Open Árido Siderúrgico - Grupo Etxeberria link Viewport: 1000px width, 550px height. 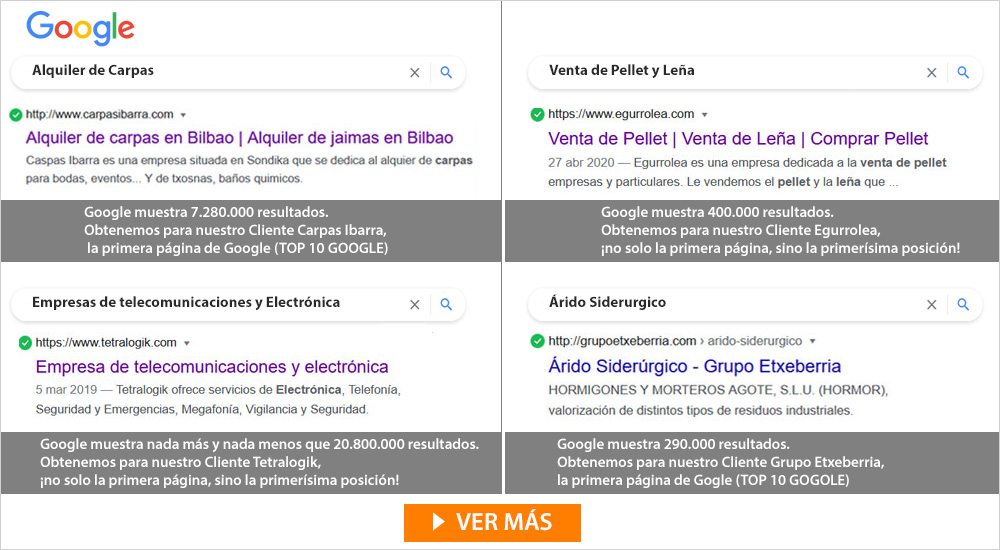tap(695, 366)
